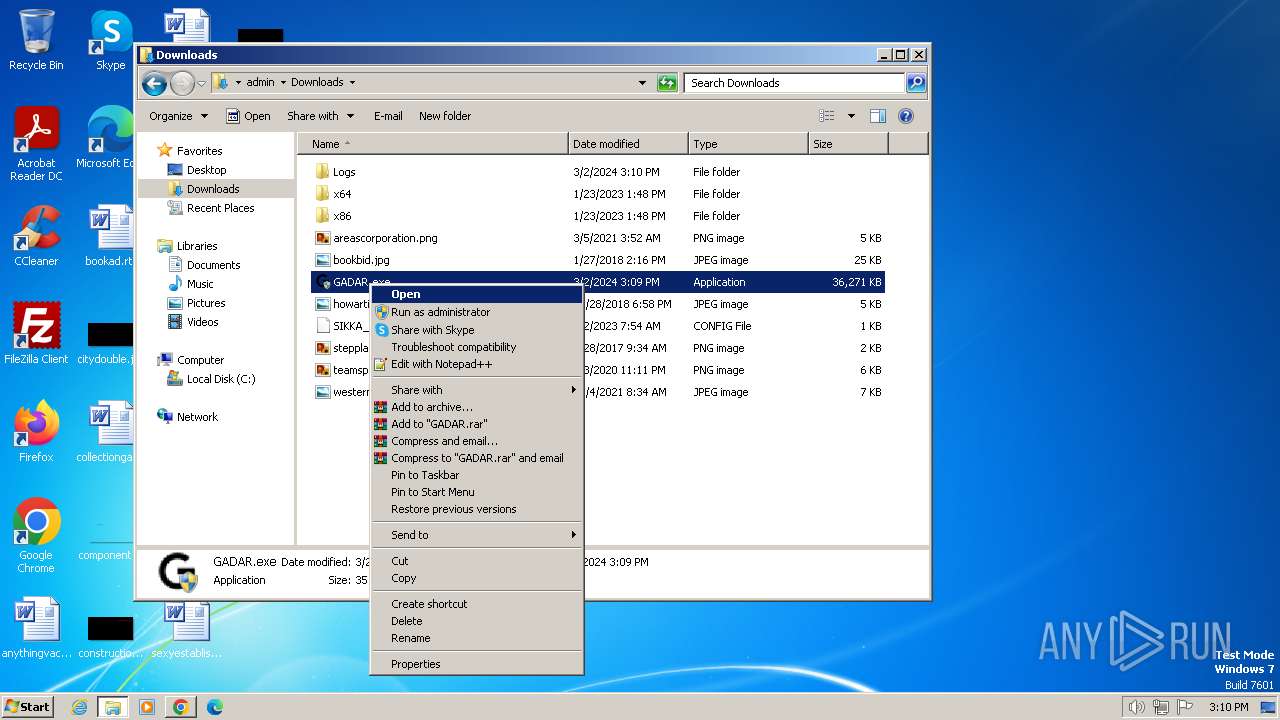Open Organize dropdown menu
The image size is (1280, 720).
(x=178, y=116)
